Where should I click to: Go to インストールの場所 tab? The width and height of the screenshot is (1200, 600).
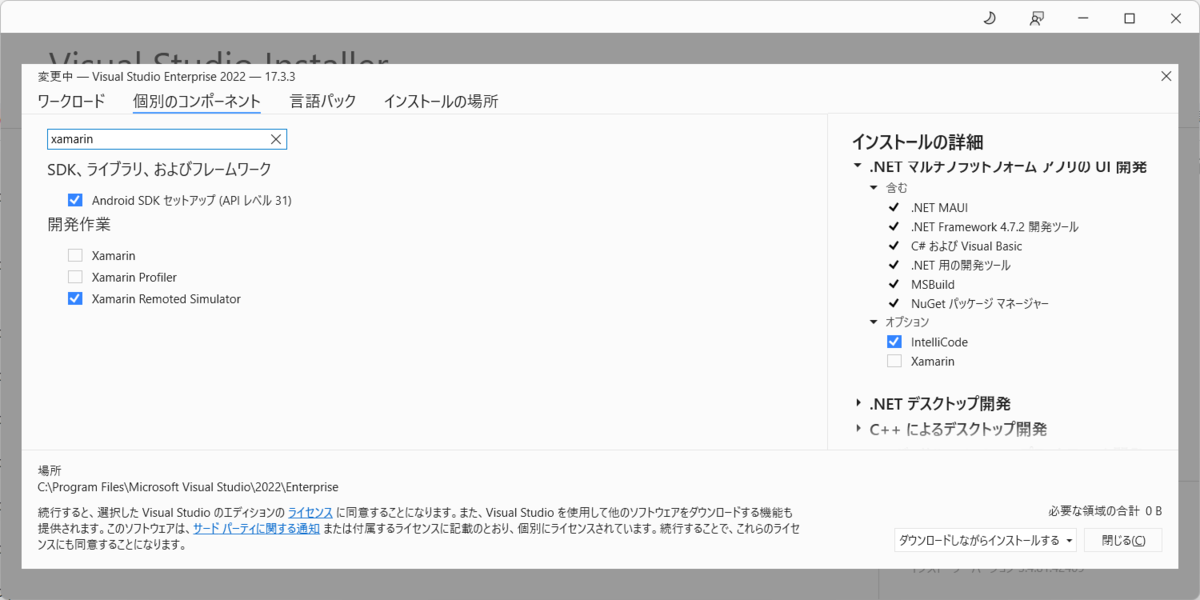pos(441,101)
